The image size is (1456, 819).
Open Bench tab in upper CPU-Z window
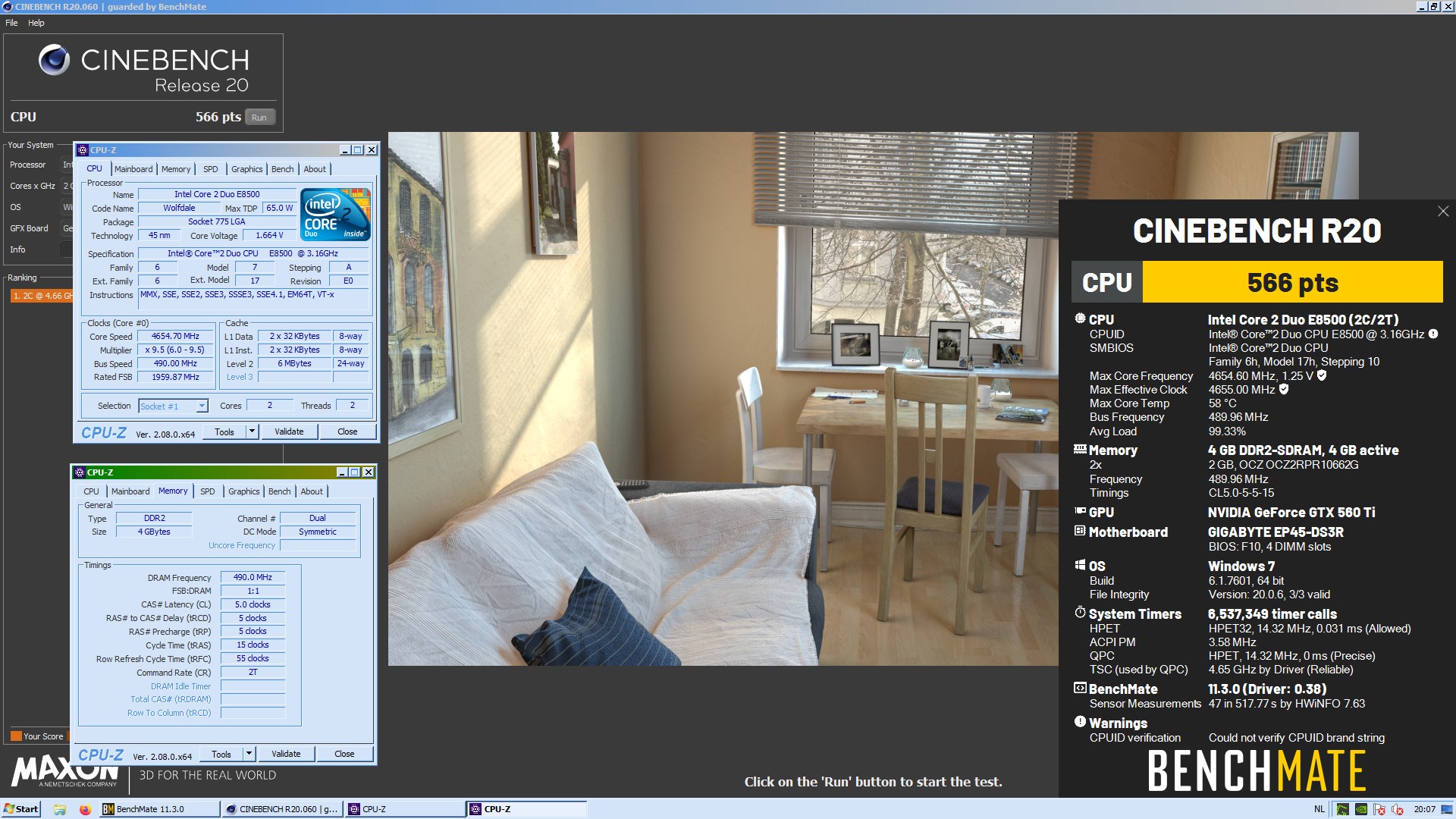pos(282,169)
